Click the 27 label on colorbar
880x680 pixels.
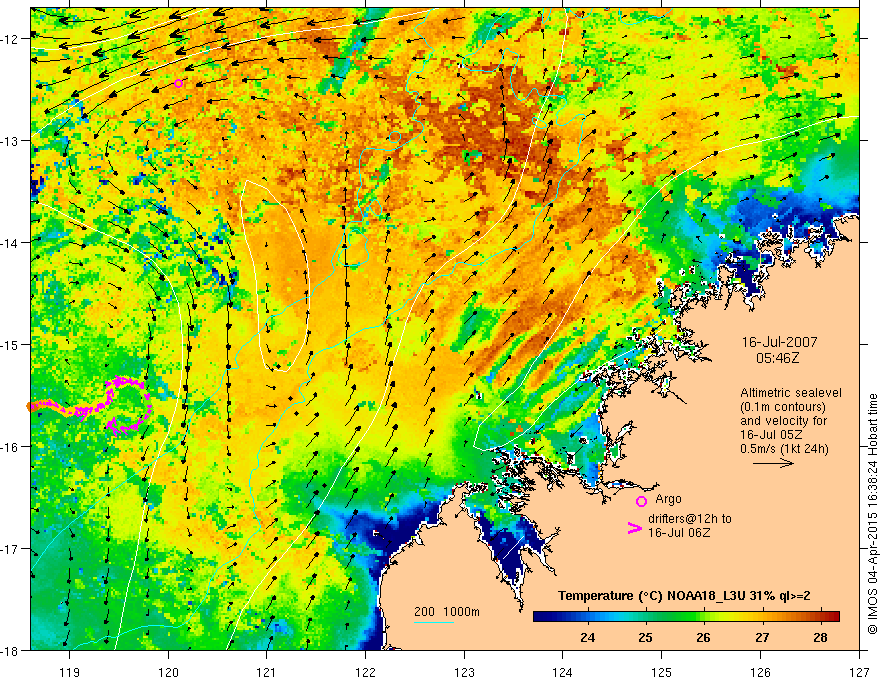click(762, 637)
